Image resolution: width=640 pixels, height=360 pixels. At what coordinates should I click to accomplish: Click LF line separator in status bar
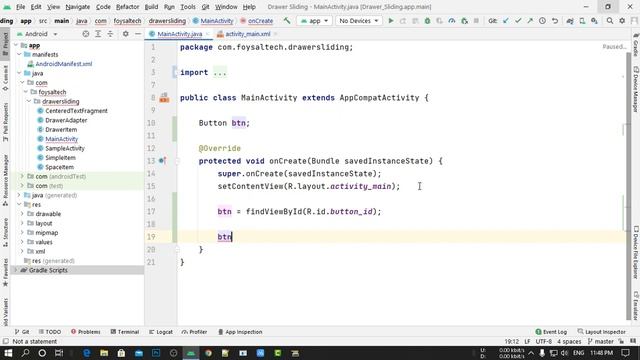tap(527, 341)
